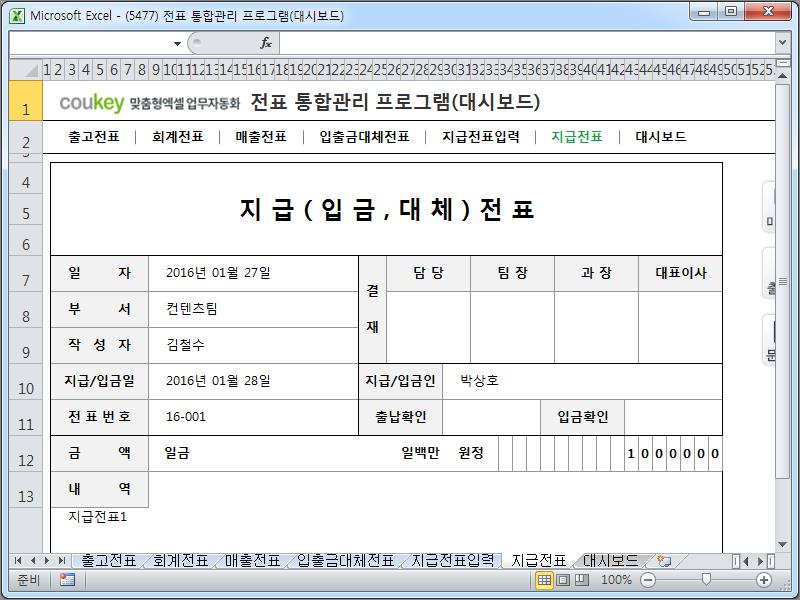Screen dimensions: 800x600
Task: Select the 일백만 amount text cell
Action: [420, 453]
